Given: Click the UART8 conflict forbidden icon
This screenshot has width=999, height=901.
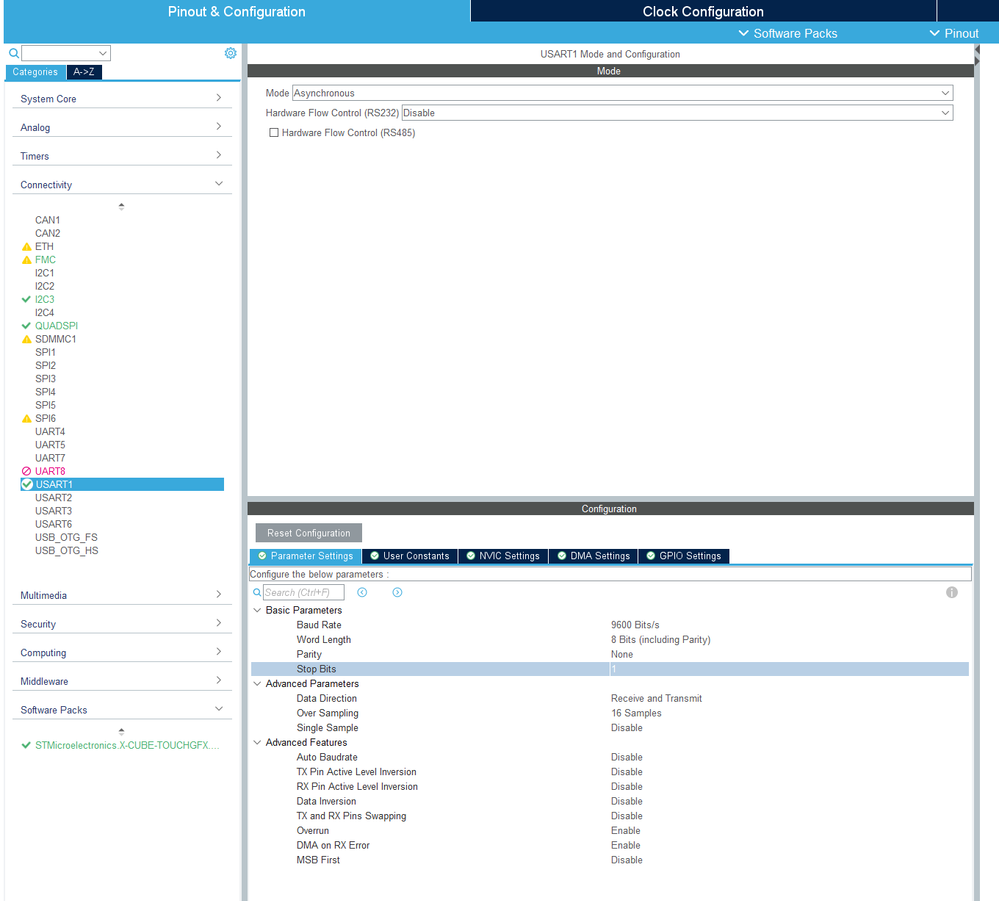Looking at the screenshot, I should 27,472.
